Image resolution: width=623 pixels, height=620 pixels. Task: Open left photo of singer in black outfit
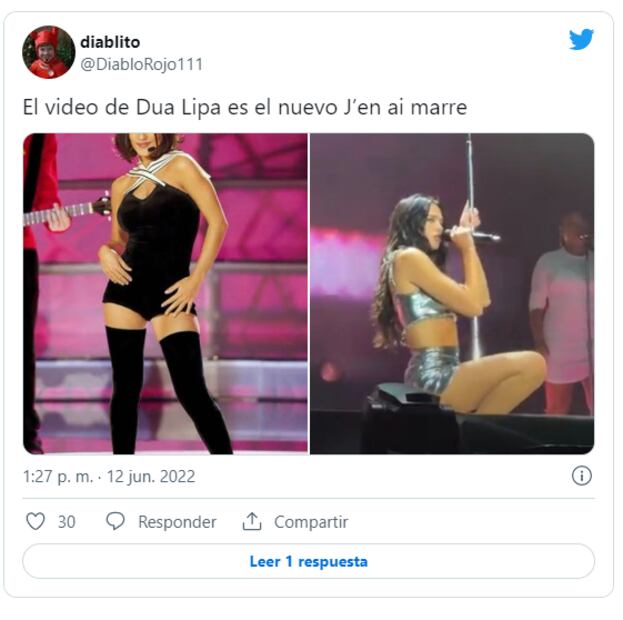[165, 293]
